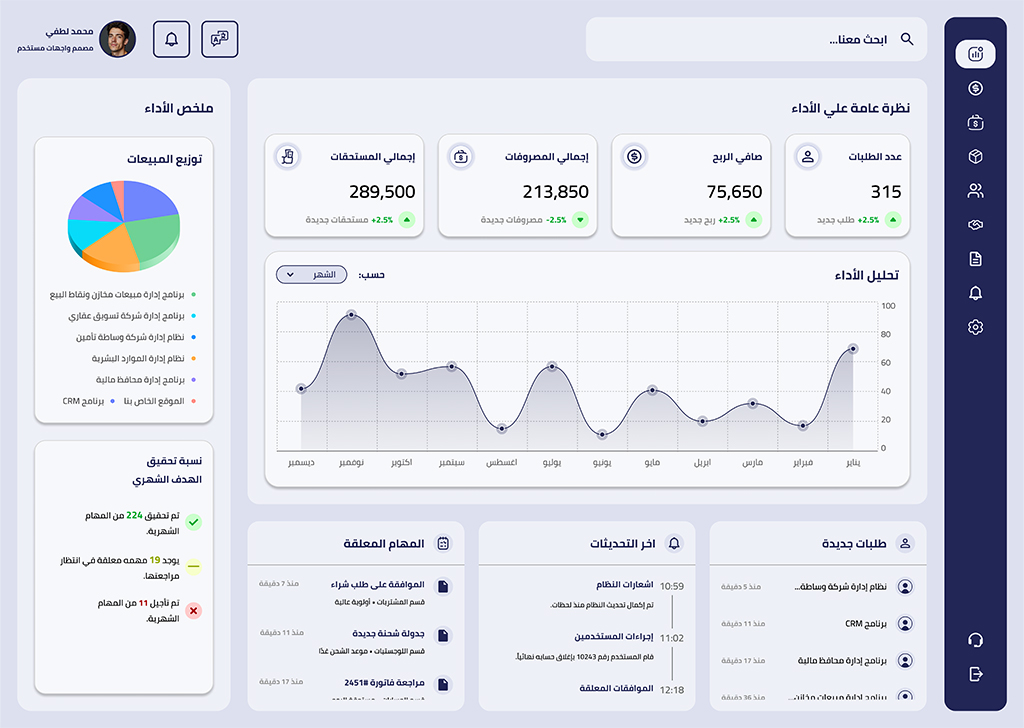Click the yellow pending tasks indicator
Image resolution: width=1024 pixels, height=728 pixels.
[194, 566]
